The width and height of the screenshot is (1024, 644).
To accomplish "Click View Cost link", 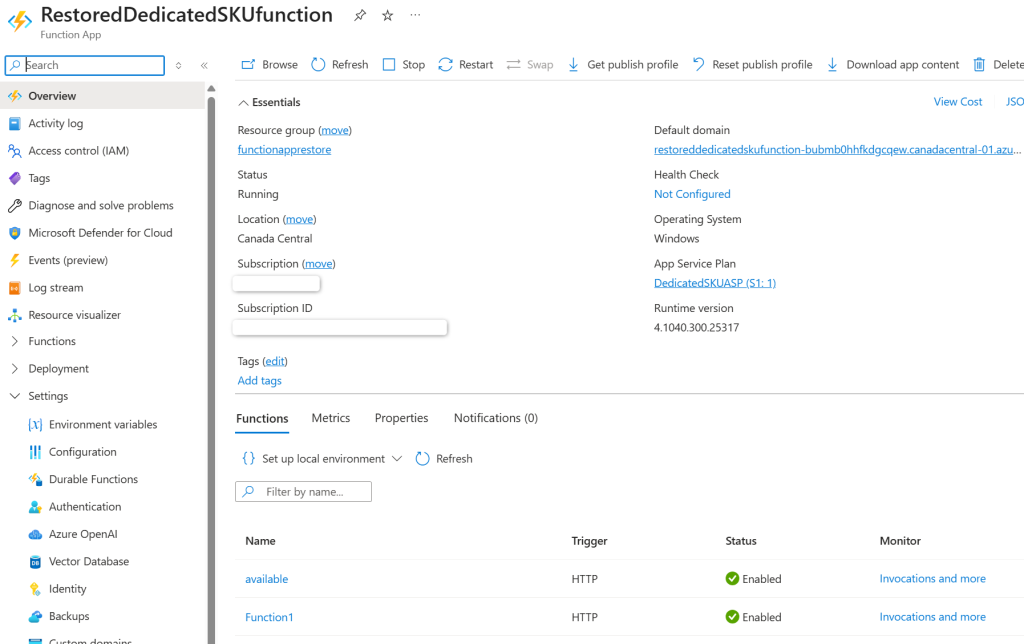I will tap(957, 102).
